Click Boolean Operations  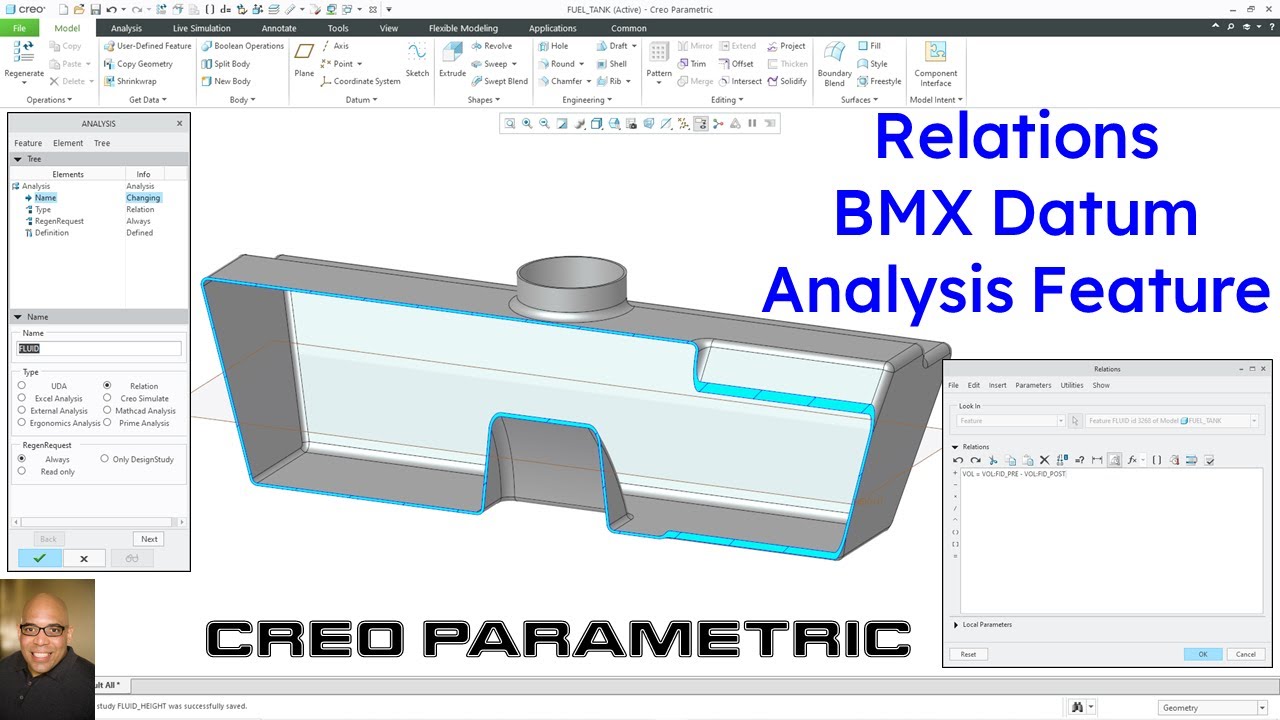(x=242, y=46)
